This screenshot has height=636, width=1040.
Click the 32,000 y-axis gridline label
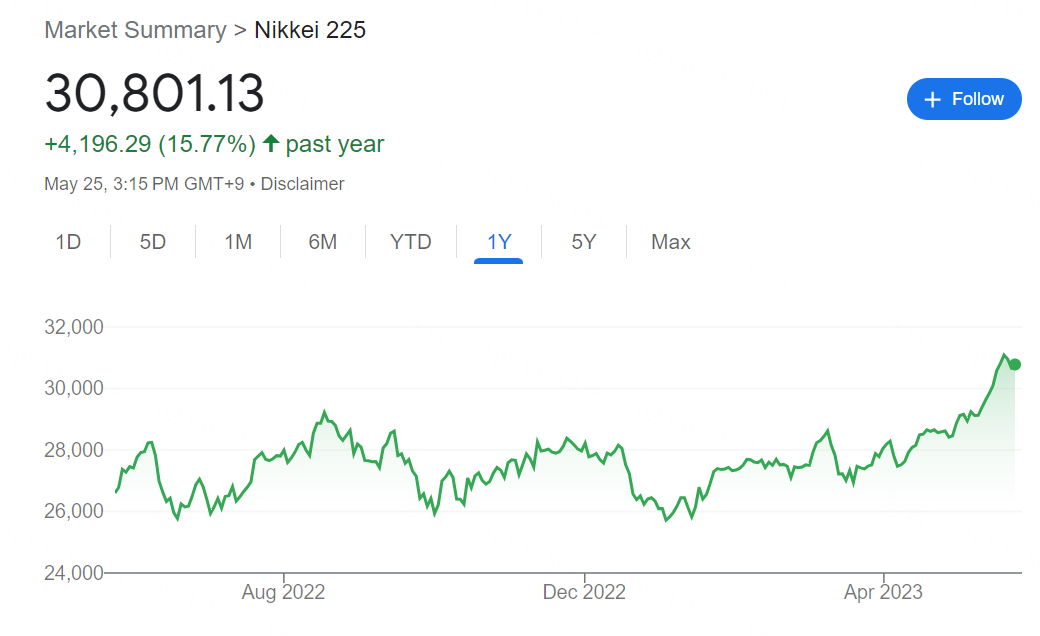click(x=75, y=327)
